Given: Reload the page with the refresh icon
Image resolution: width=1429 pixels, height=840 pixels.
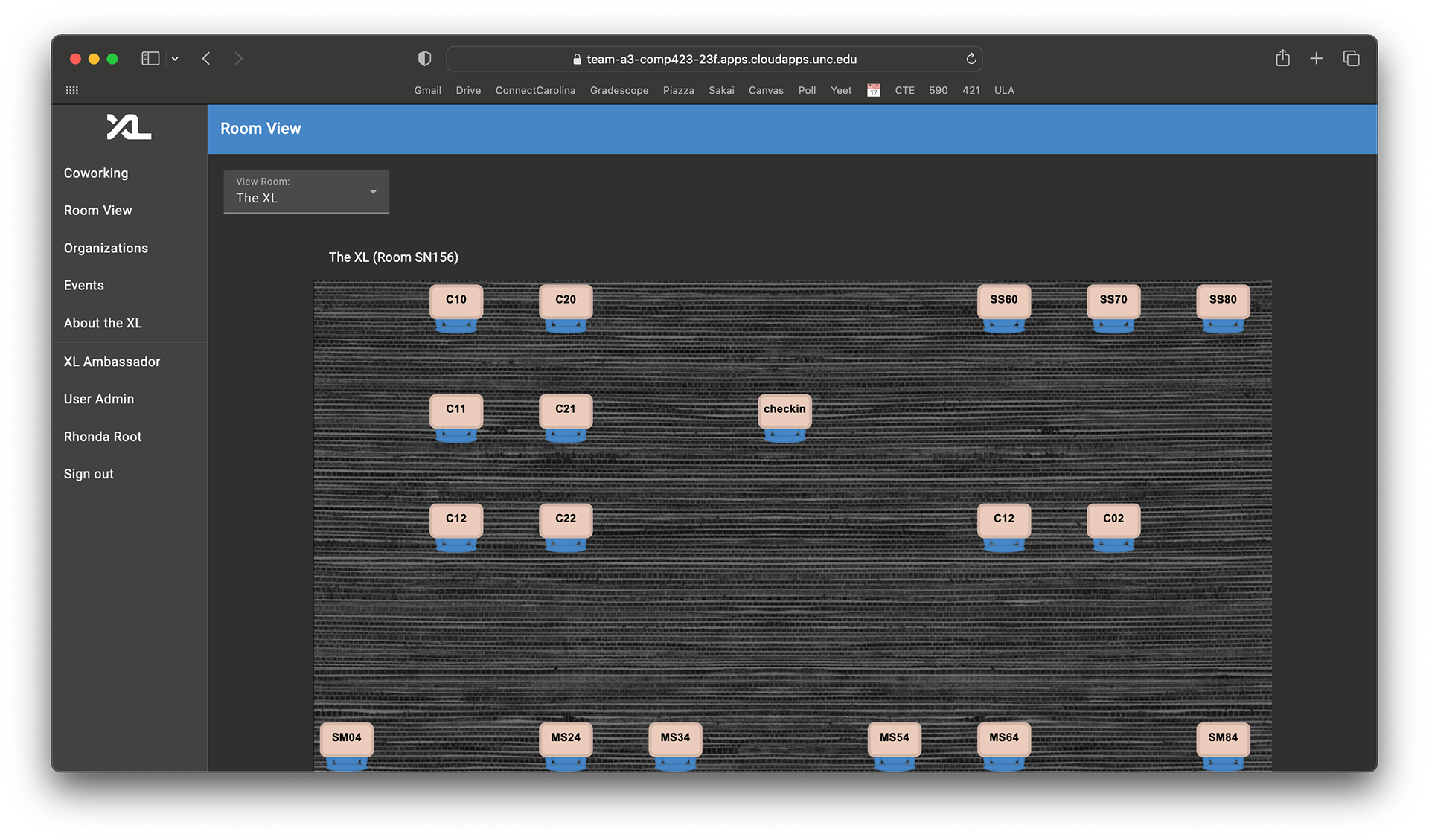Looking at the screenshot, I should coord(971,59).
